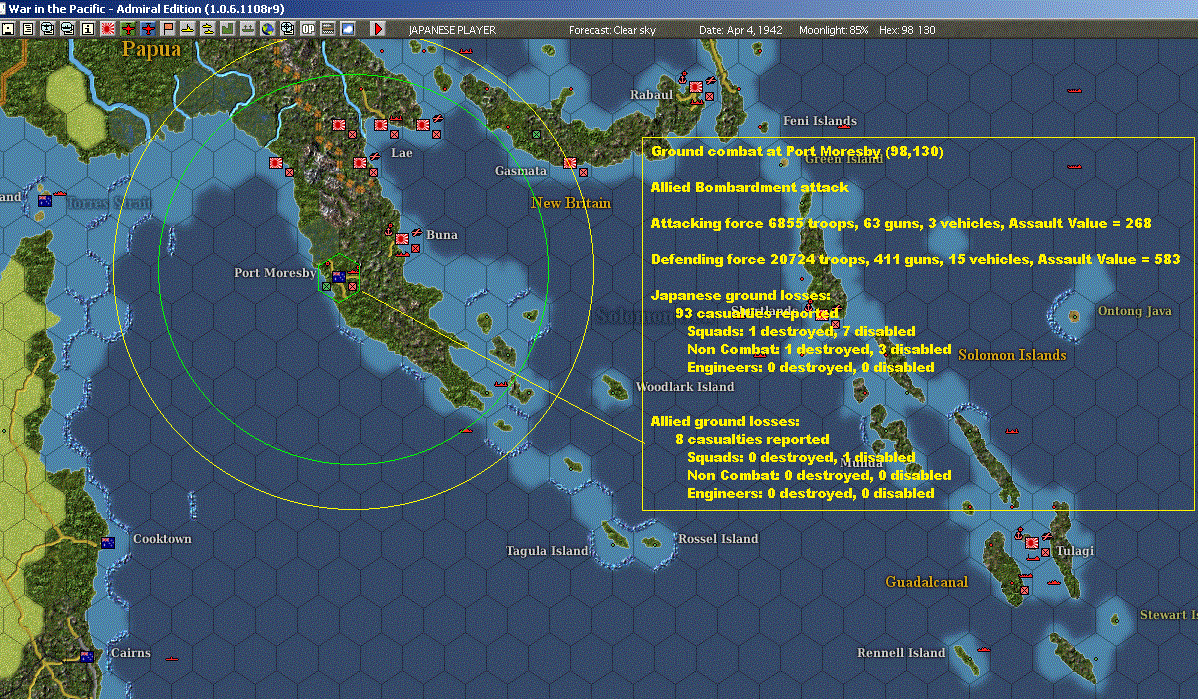Viewport: 1198px width, 699px height.
Task: Click the 'Forecast: Clear sky' status text
Action: [x=612, y=30]
